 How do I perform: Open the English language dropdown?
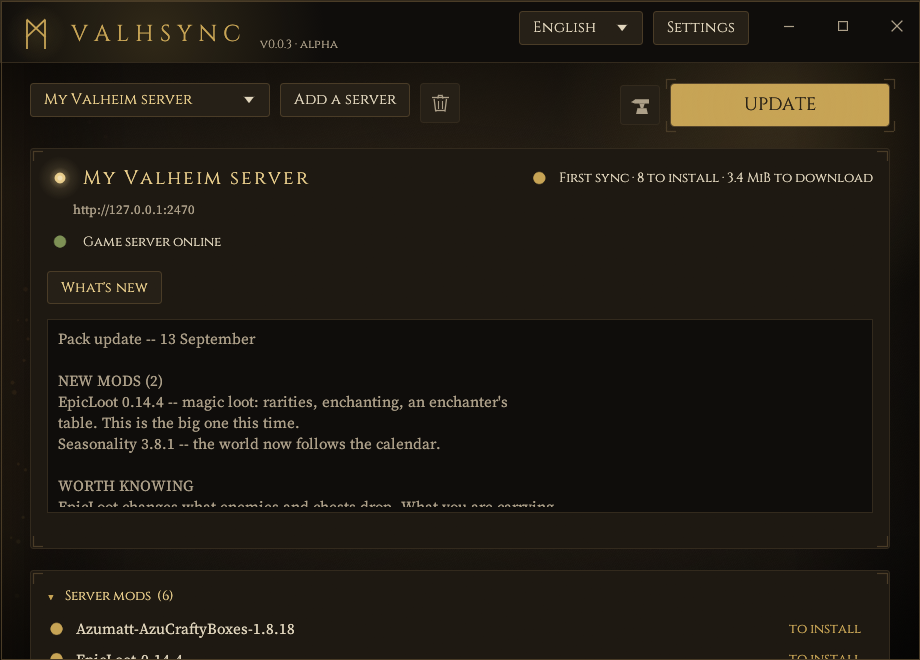coord(580,28)
